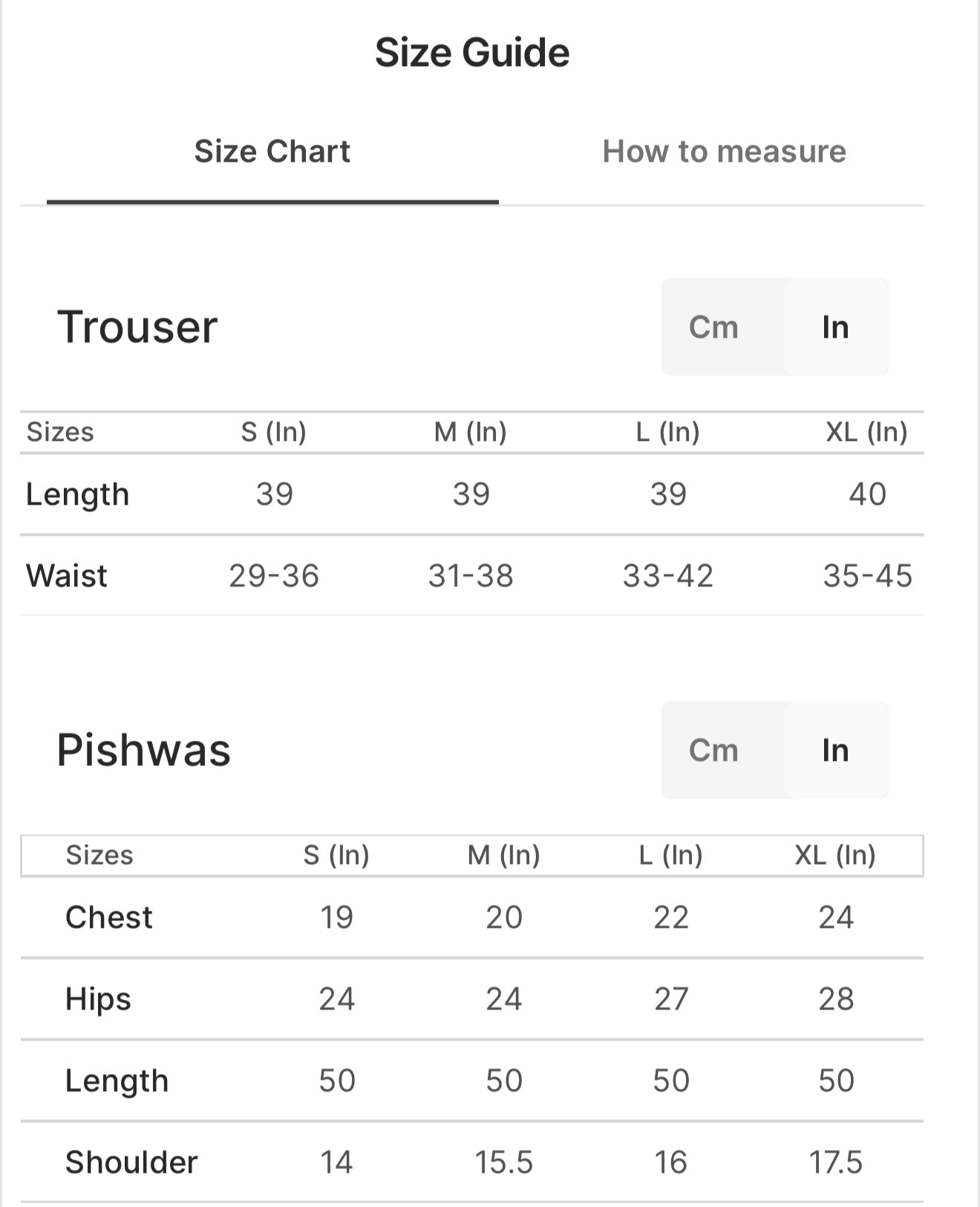Click the Waist row label in Trouser table
The width and height of the screenshot is (980, 1207).
[65, 575]
